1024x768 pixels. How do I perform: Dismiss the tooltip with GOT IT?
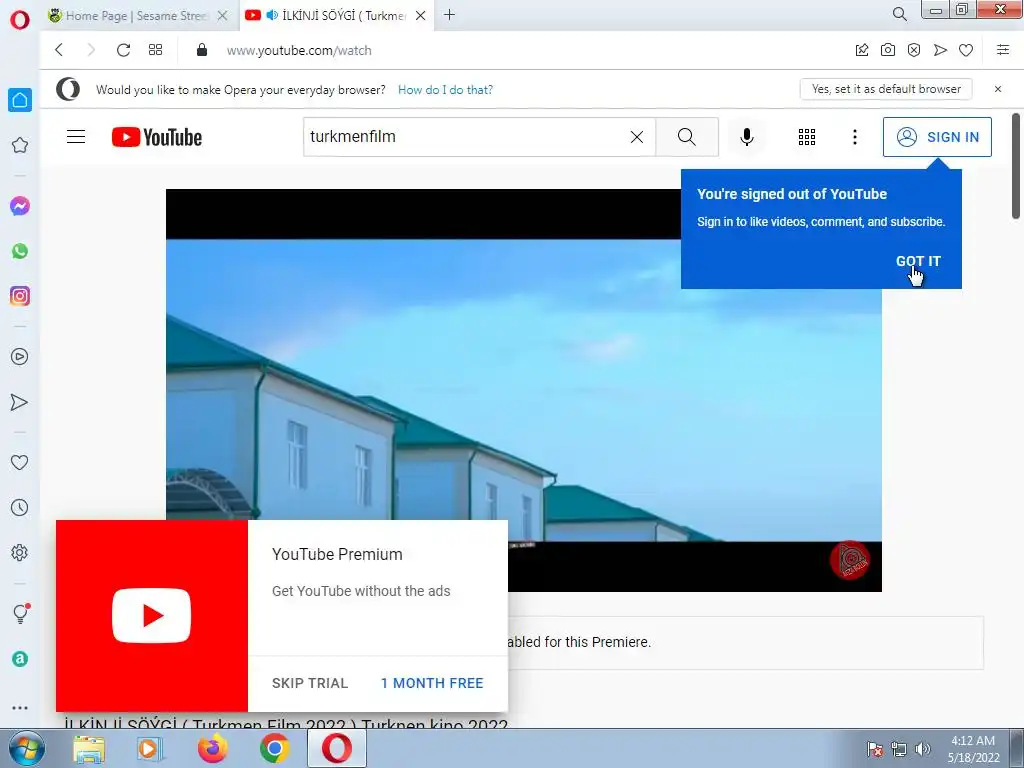pos(918,261)
